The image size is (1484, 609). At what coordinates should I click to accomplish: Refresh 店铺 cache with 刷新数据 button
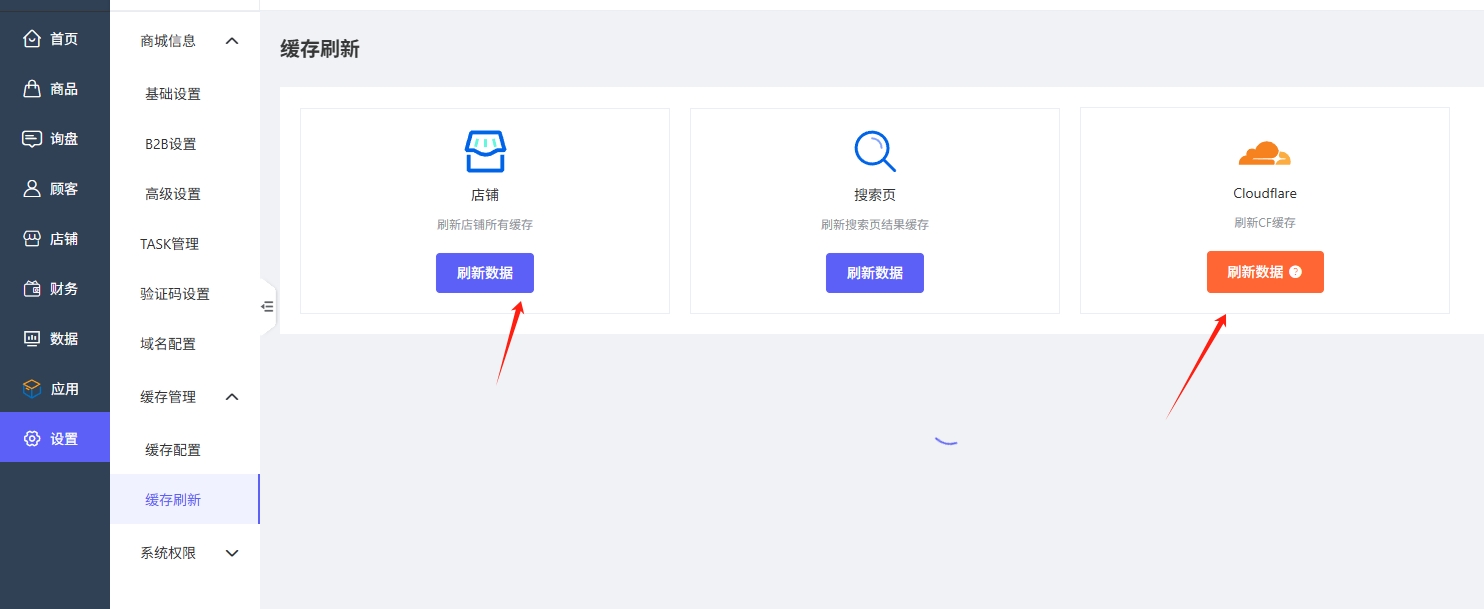(x=485, y=273)
